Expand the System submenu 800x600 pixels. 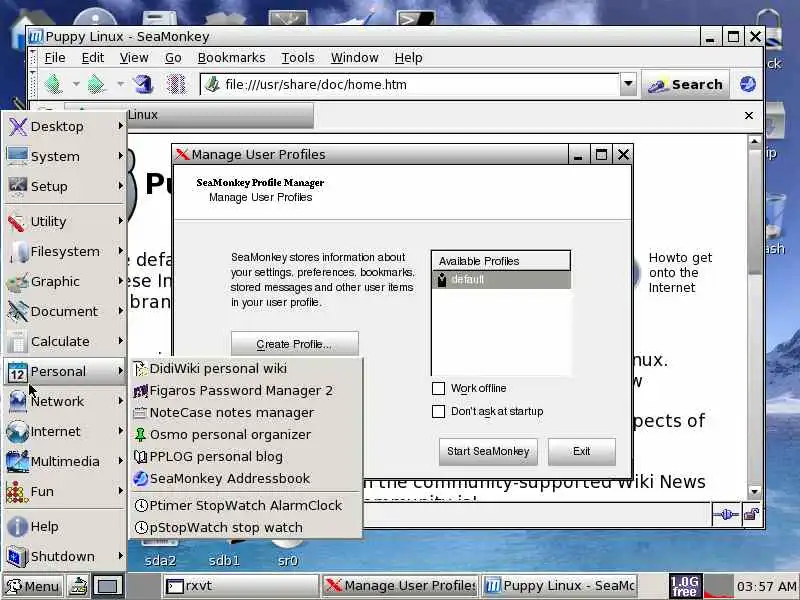click(x=65, y=156)
